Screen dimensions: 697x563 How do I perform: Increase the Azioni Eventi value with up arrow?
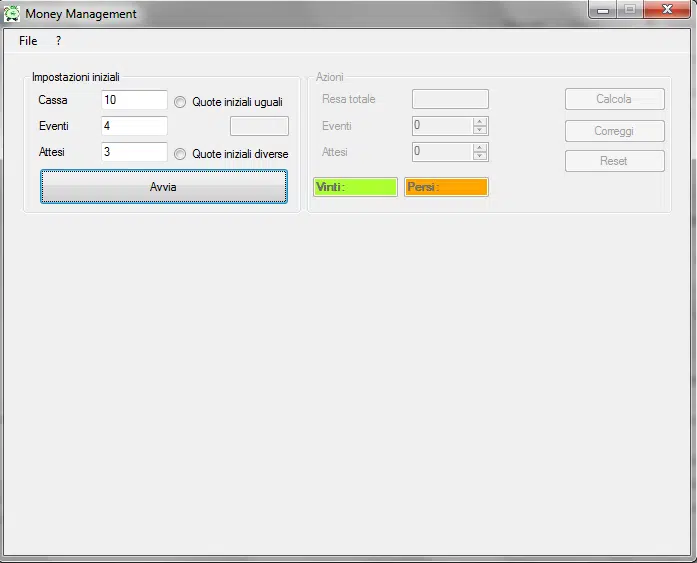click(480, 122)
